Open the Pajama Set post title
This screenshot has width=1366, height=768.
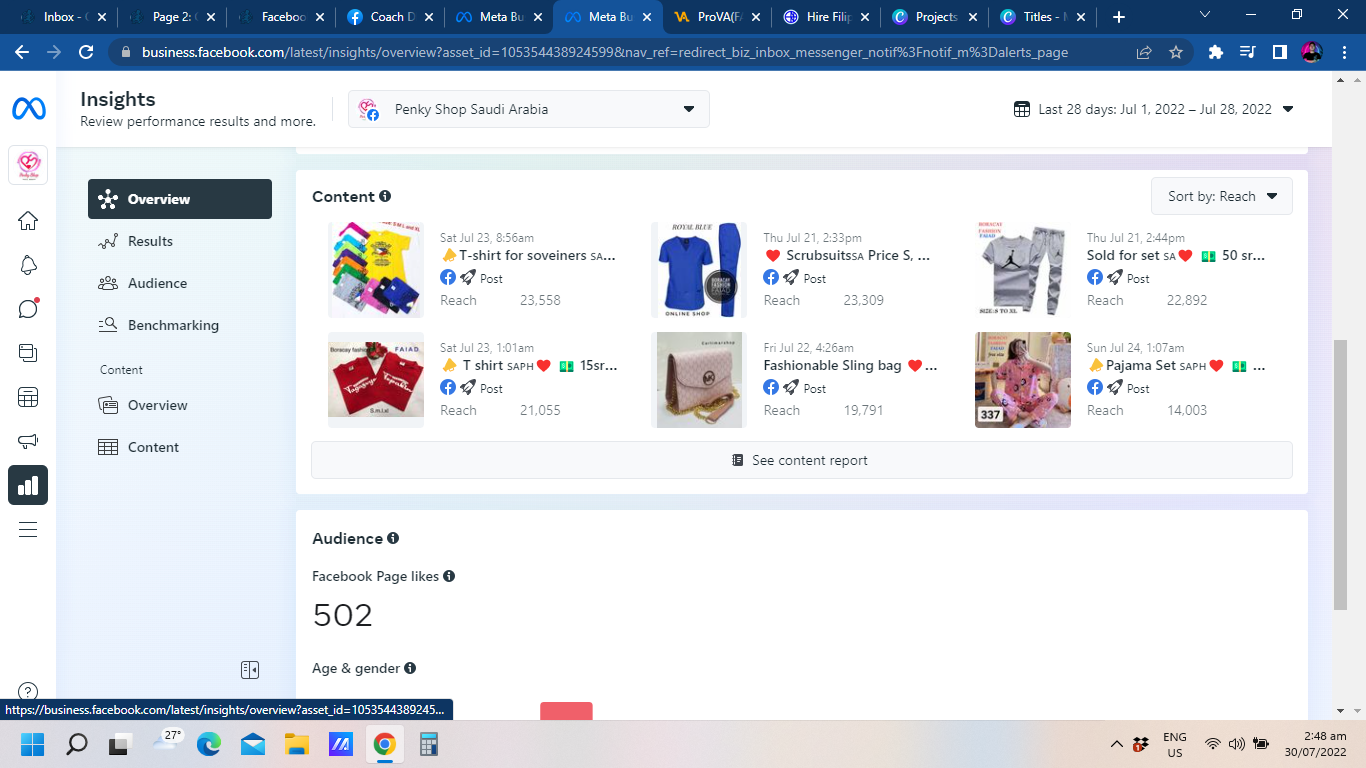pyautogui.click(x=1176, y=365)
